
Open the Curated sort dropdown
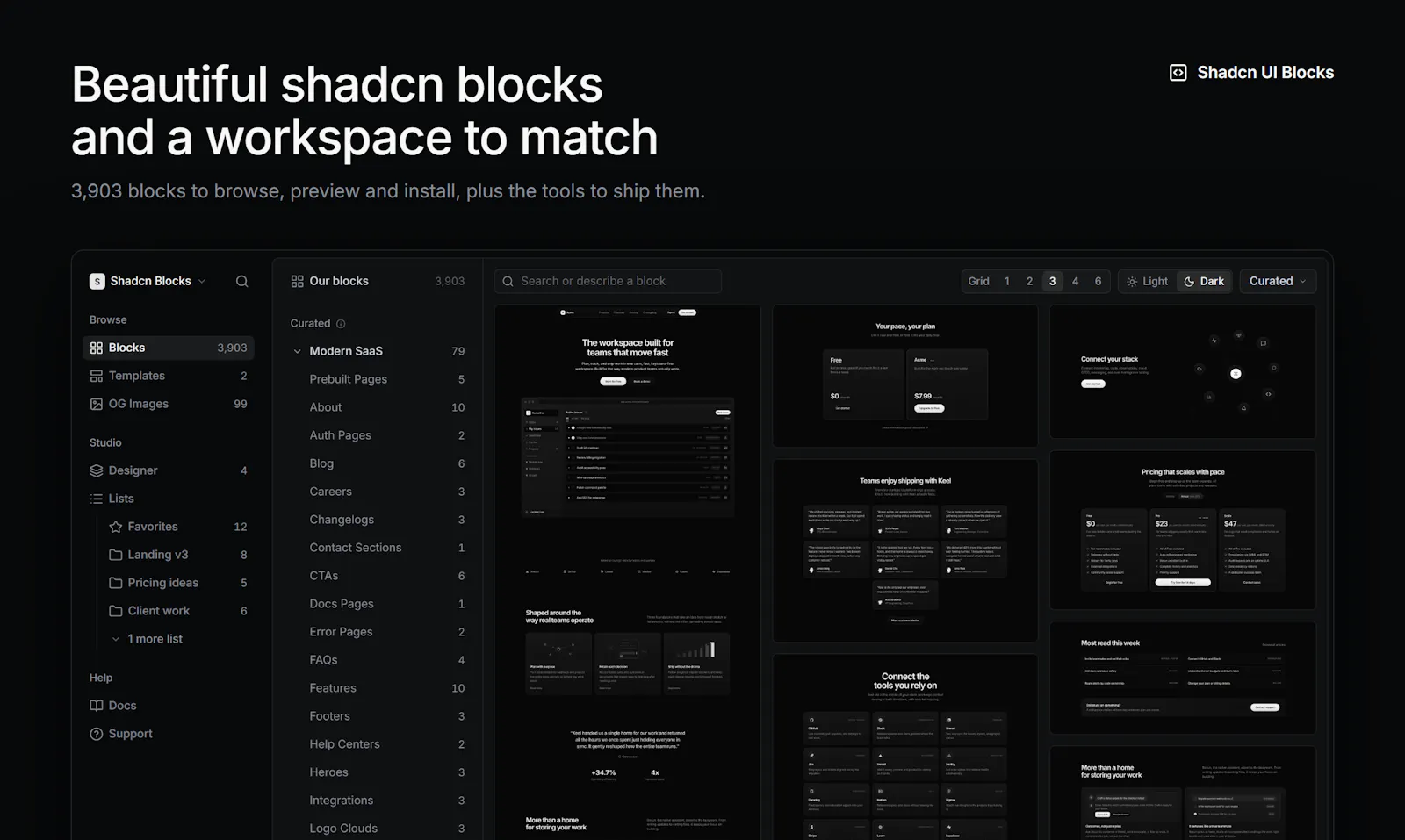1278,281
